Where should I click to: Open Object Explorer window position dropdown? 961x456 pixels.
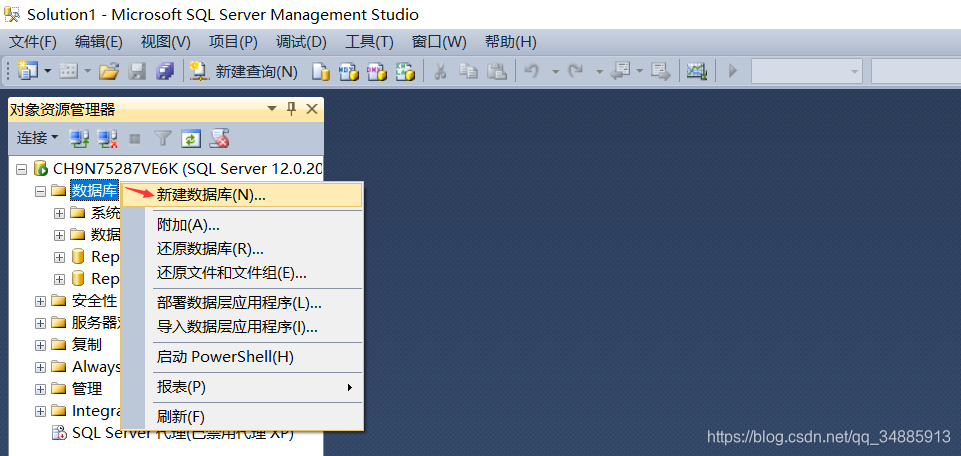pos(272,109)
